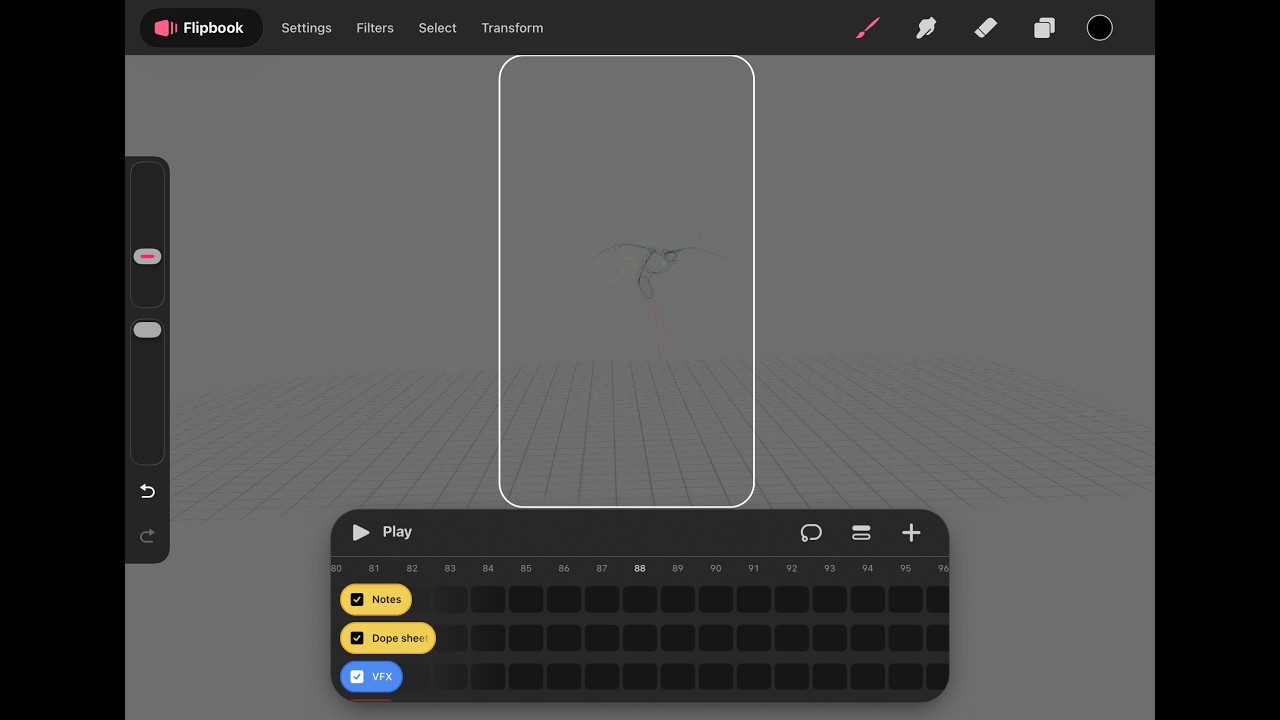This screenshot has height=720, width=1280.
Task: Open the Layers panel icon
Action: point(1044,28)
